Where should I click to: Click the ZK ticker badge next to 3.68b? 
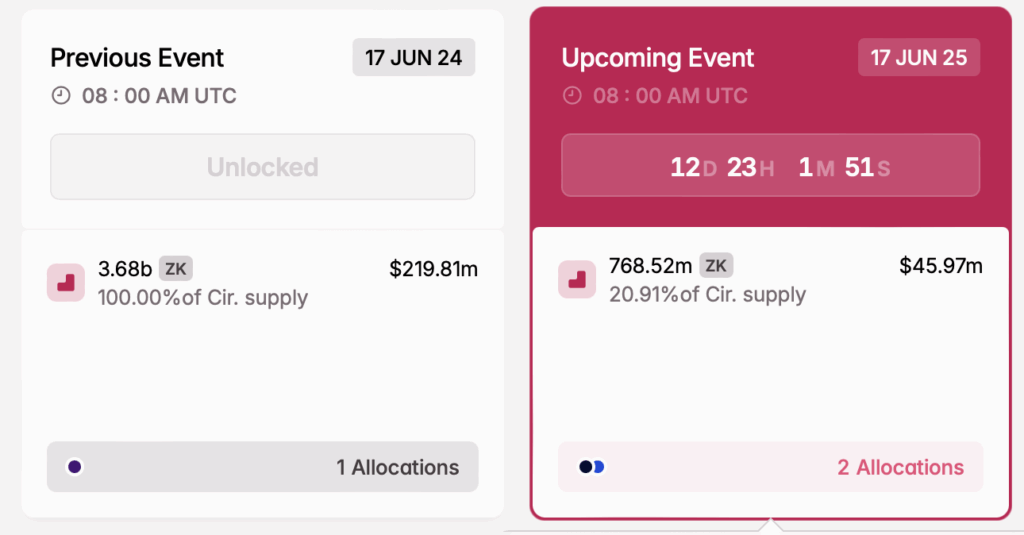click(x=176, y=268)
